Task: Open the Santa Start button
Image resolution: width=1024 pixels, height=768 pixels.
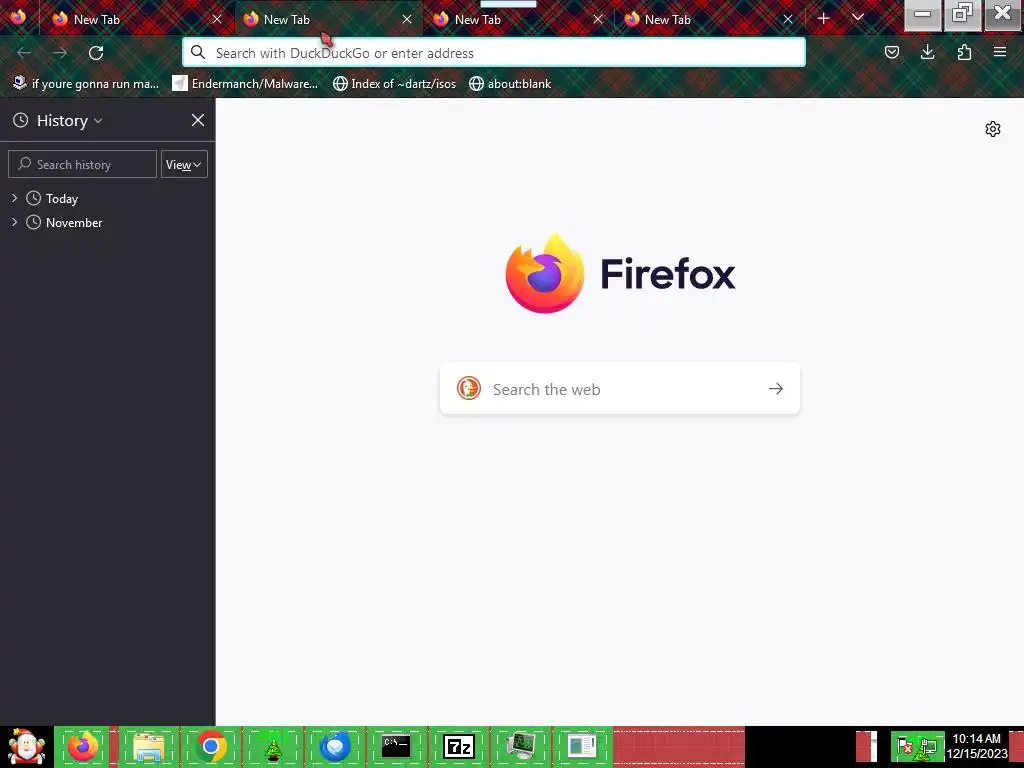Action: tap(26, 746)
